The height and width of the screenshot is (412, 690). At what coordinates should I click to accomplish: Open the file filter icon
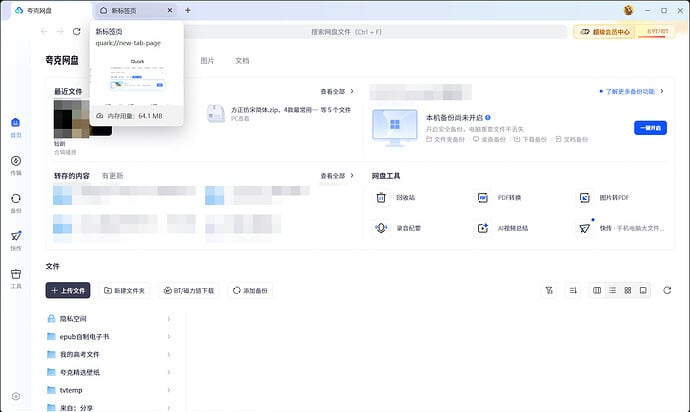[x=549, y=291]
